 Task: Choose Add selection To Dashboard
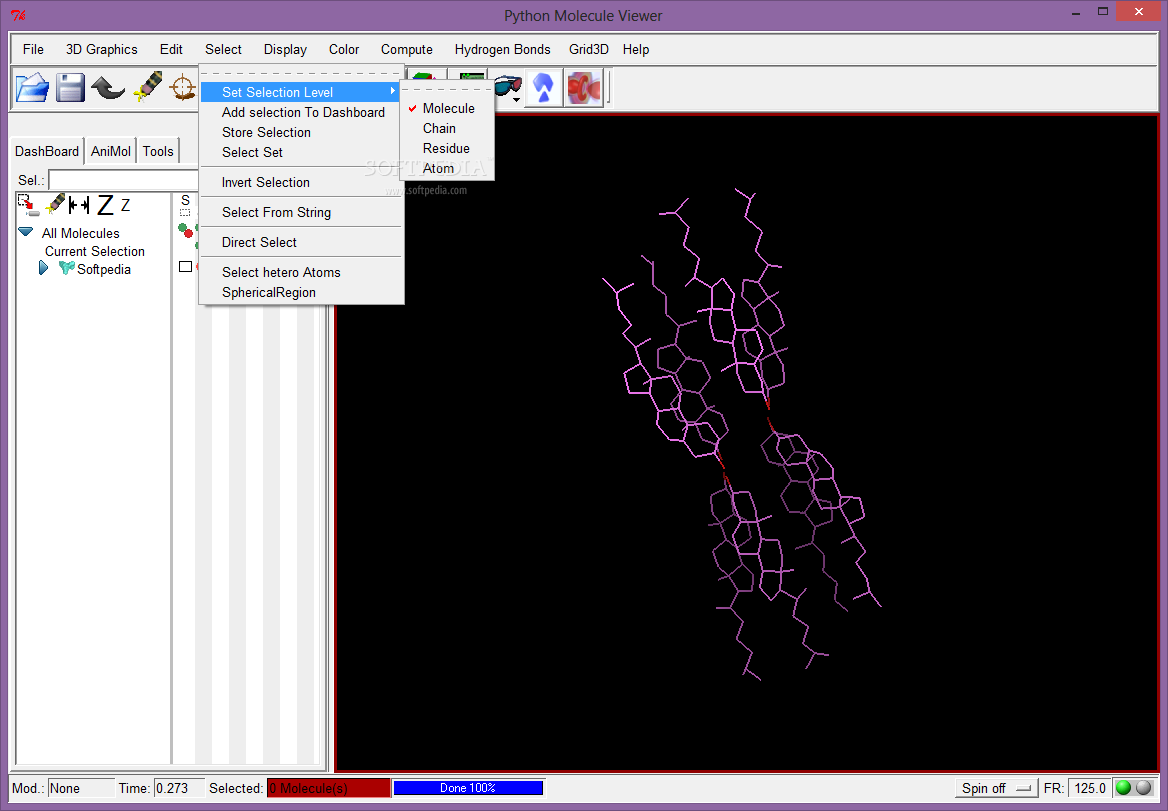pos(302,112)
